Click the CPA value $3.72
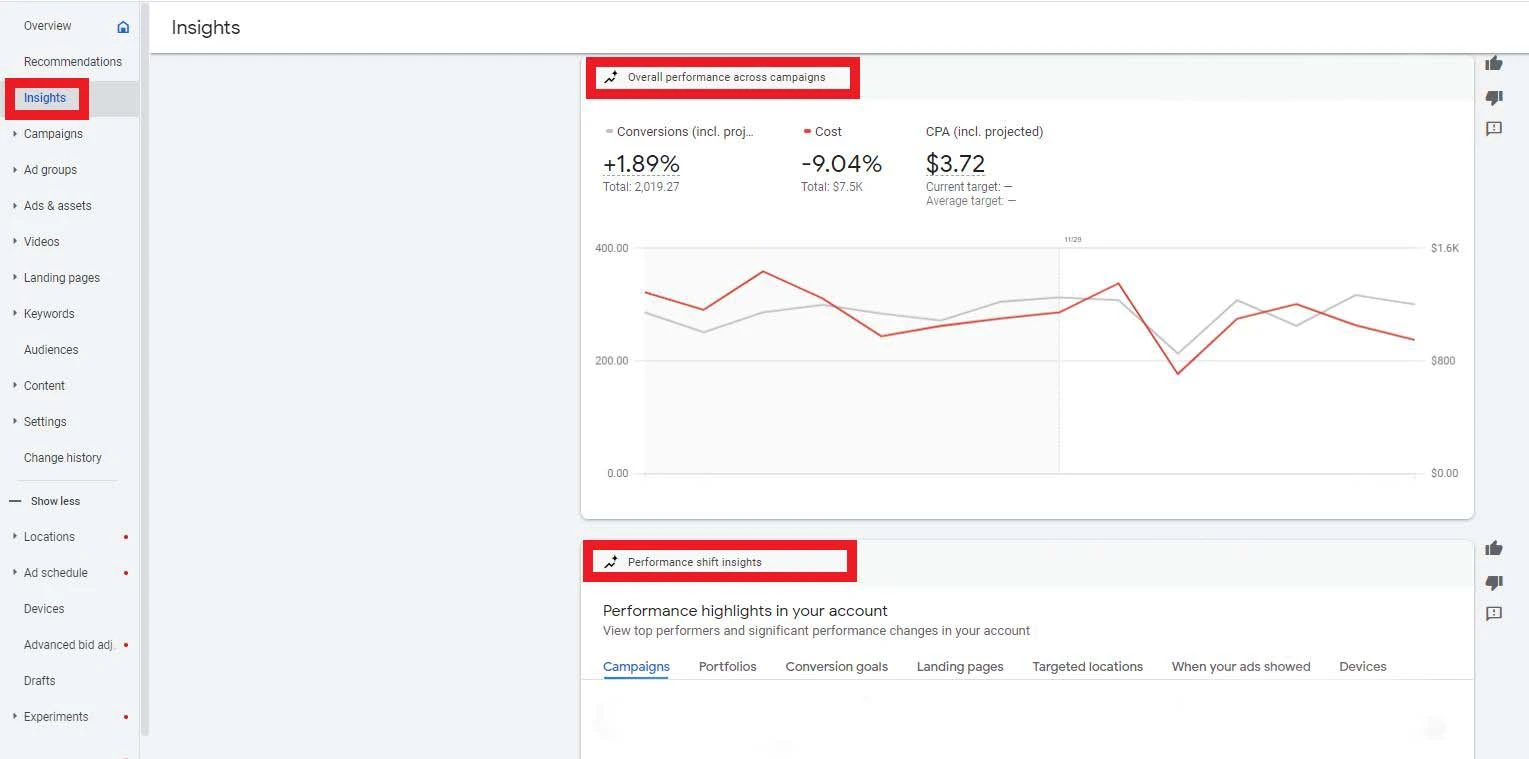 (955, 164)
